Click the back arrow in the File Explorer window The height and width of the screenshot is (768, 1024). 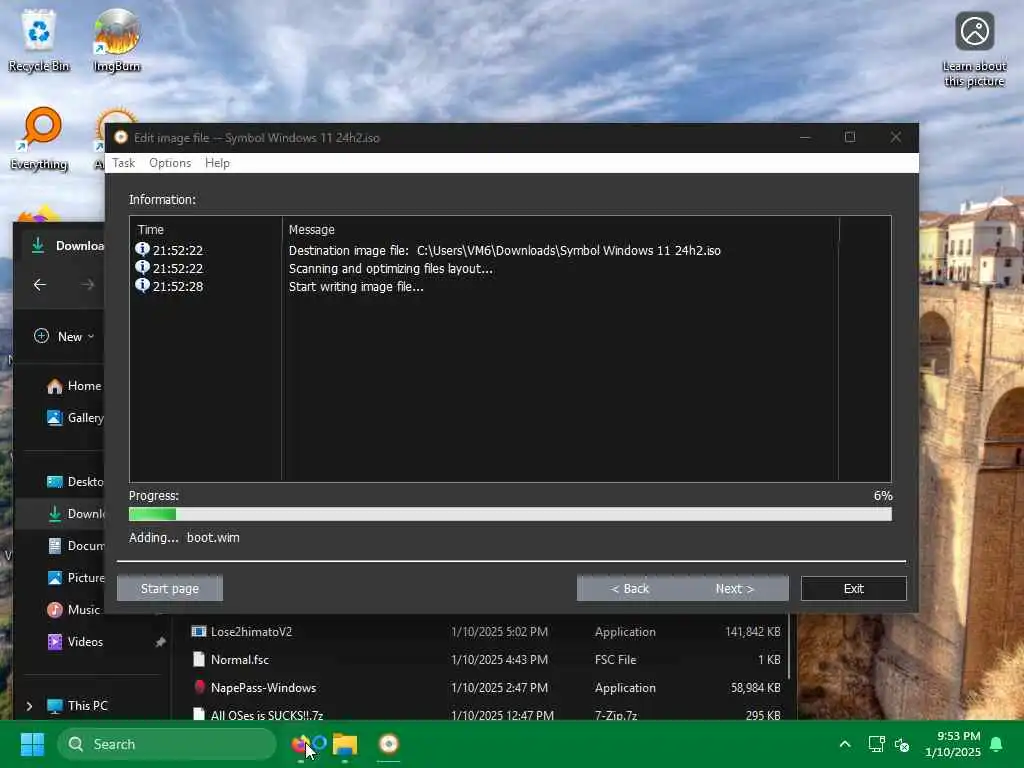click(x=40, y=285)
